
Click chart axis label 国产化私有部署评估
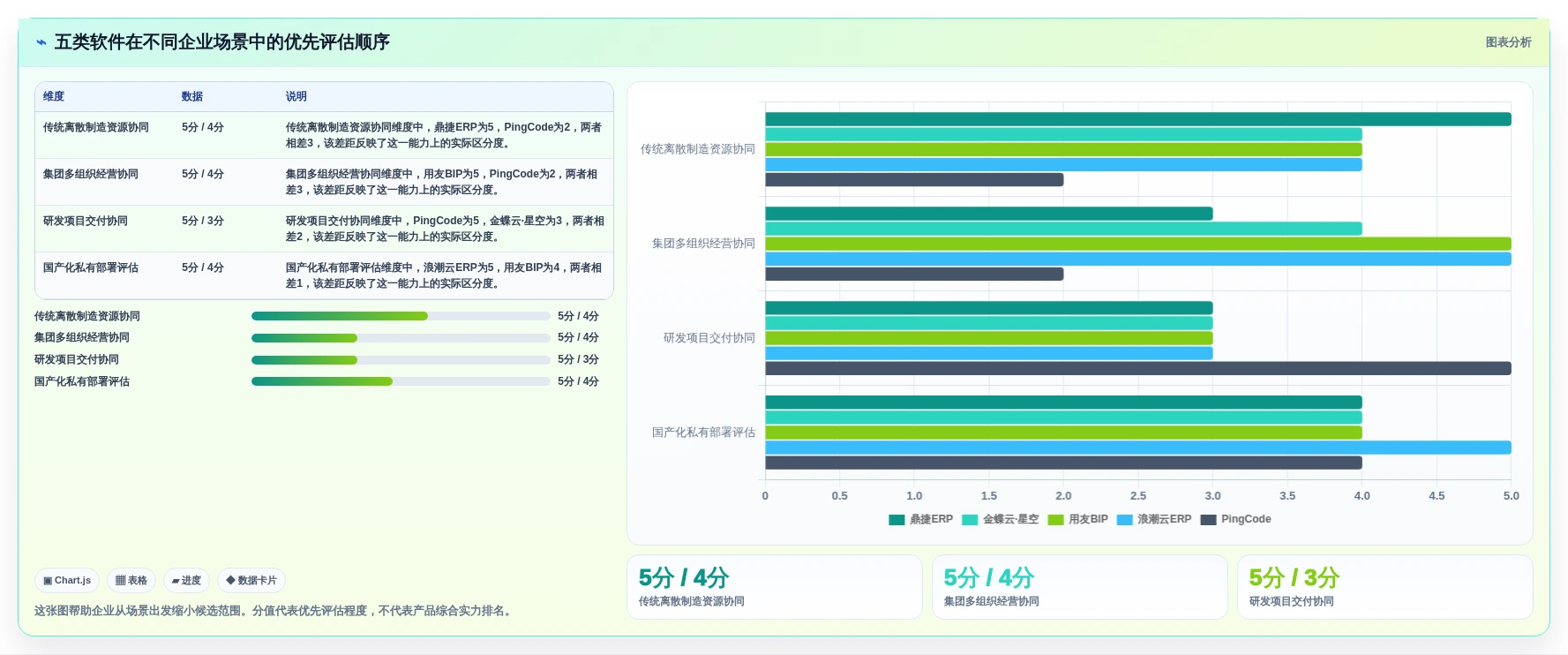tap(703, 433)
